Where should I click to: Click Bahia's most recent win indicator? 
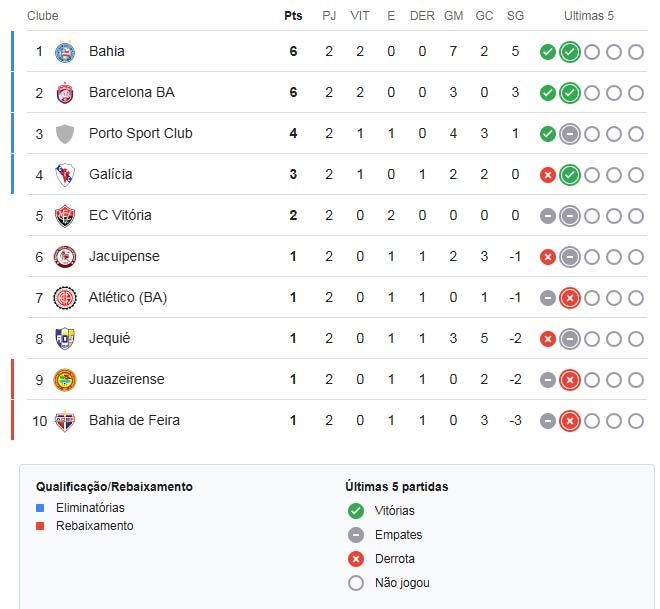(570, 52)
